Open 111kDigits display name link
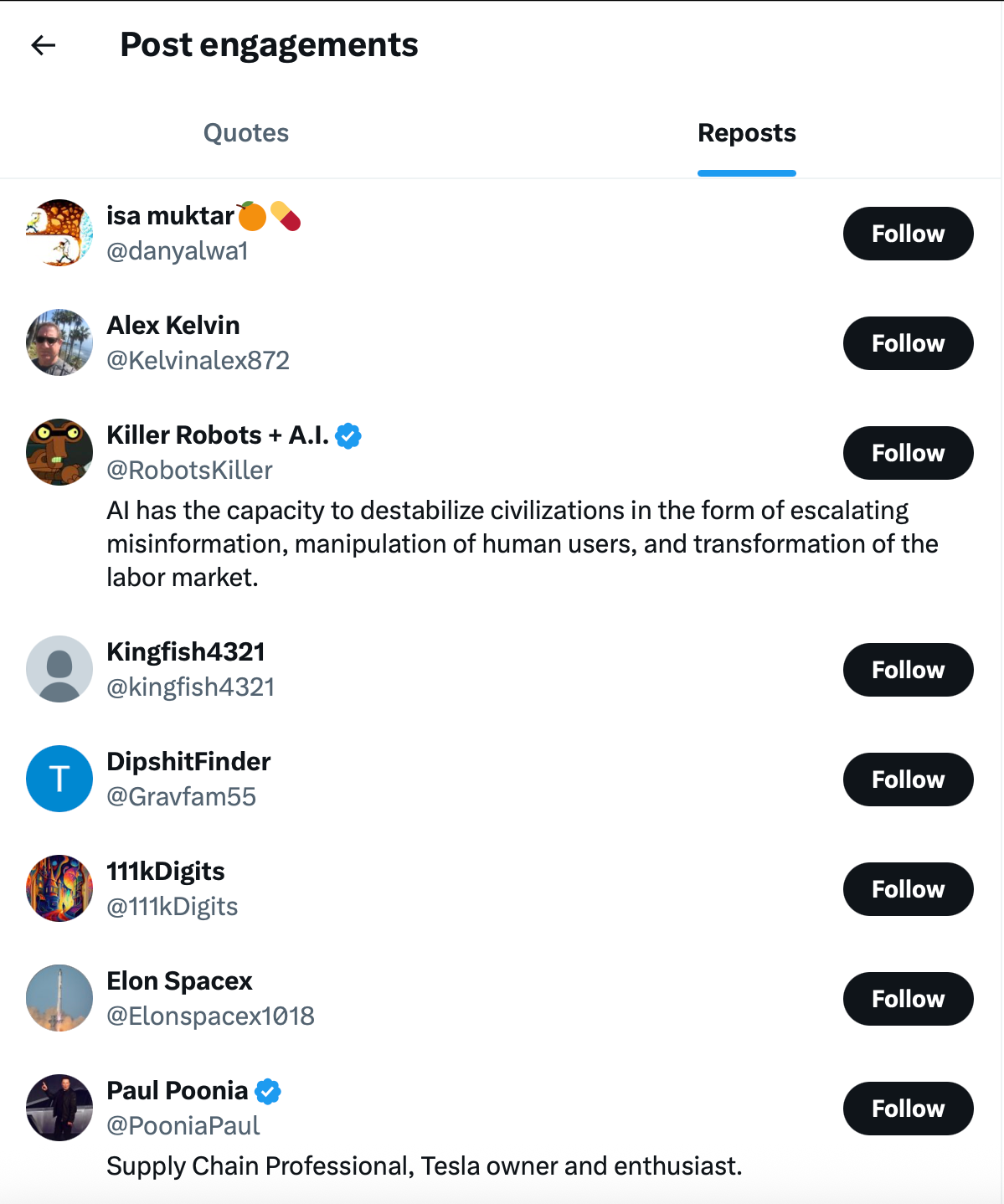 click(x=166, y=872)
